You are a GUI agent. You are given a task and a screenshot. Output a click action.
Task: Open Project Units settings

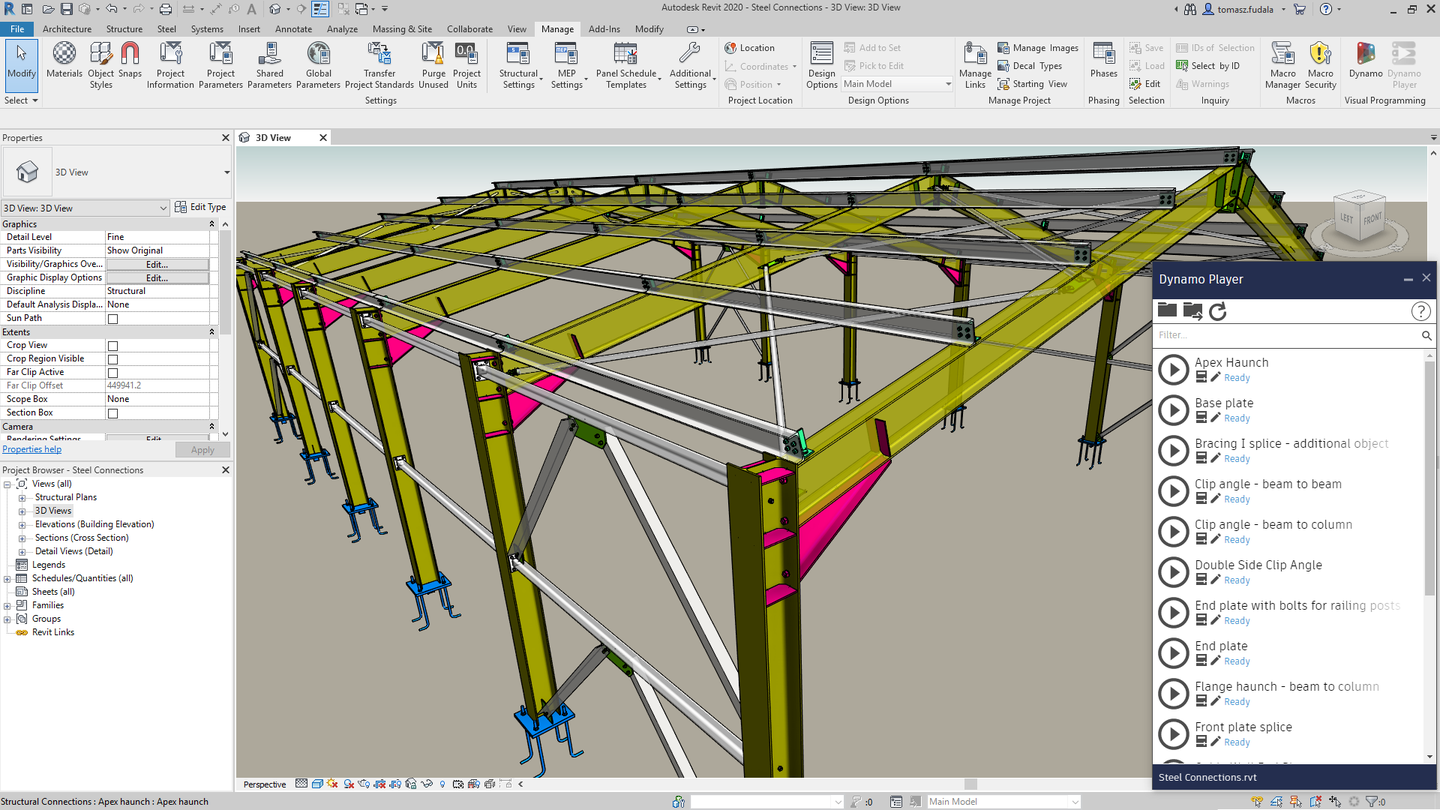click(467, 65)
